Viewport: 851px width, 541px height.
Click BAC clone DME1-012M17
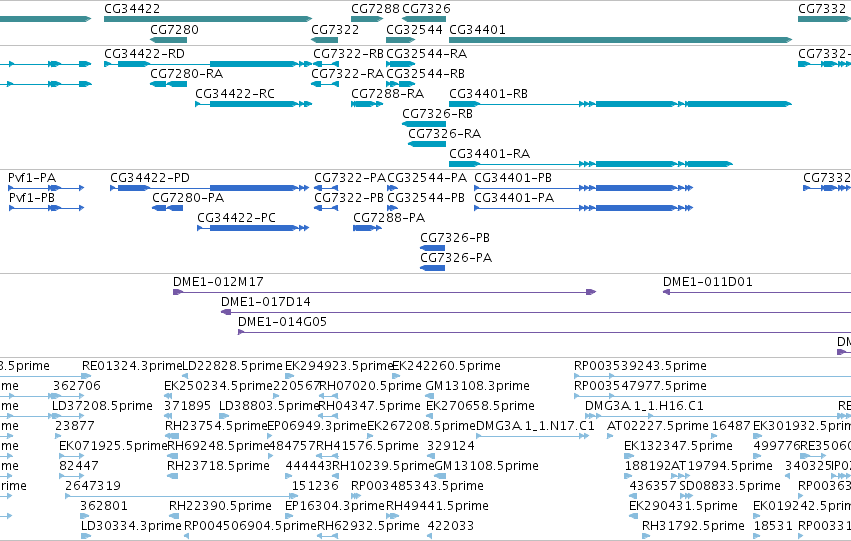218,282
